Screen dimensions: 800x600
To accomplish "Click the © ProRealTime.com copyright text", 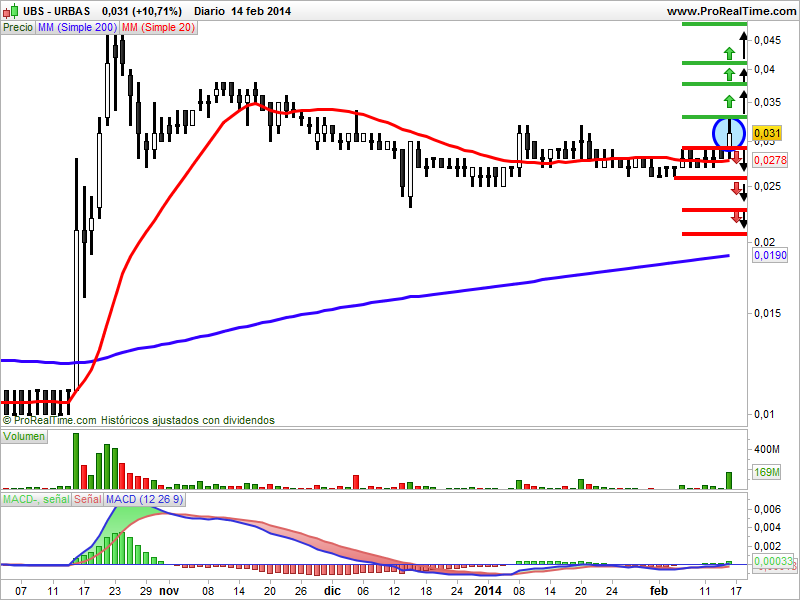I will pyautogui.click(x=49, y=420).
